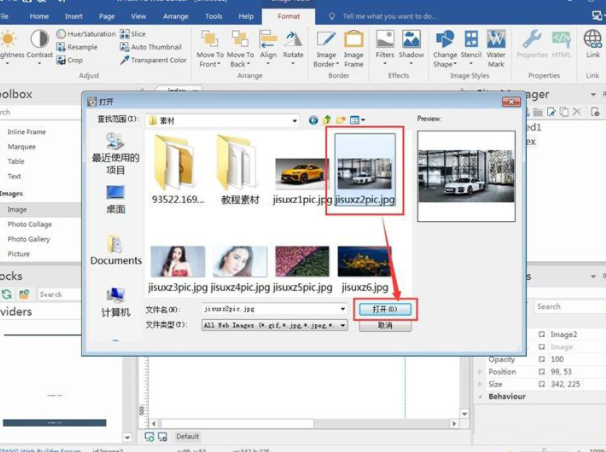Create new folder in open dialog
The width and height of the screenshot is (606, 452).
pyautogui.click(x=340, y=120)
